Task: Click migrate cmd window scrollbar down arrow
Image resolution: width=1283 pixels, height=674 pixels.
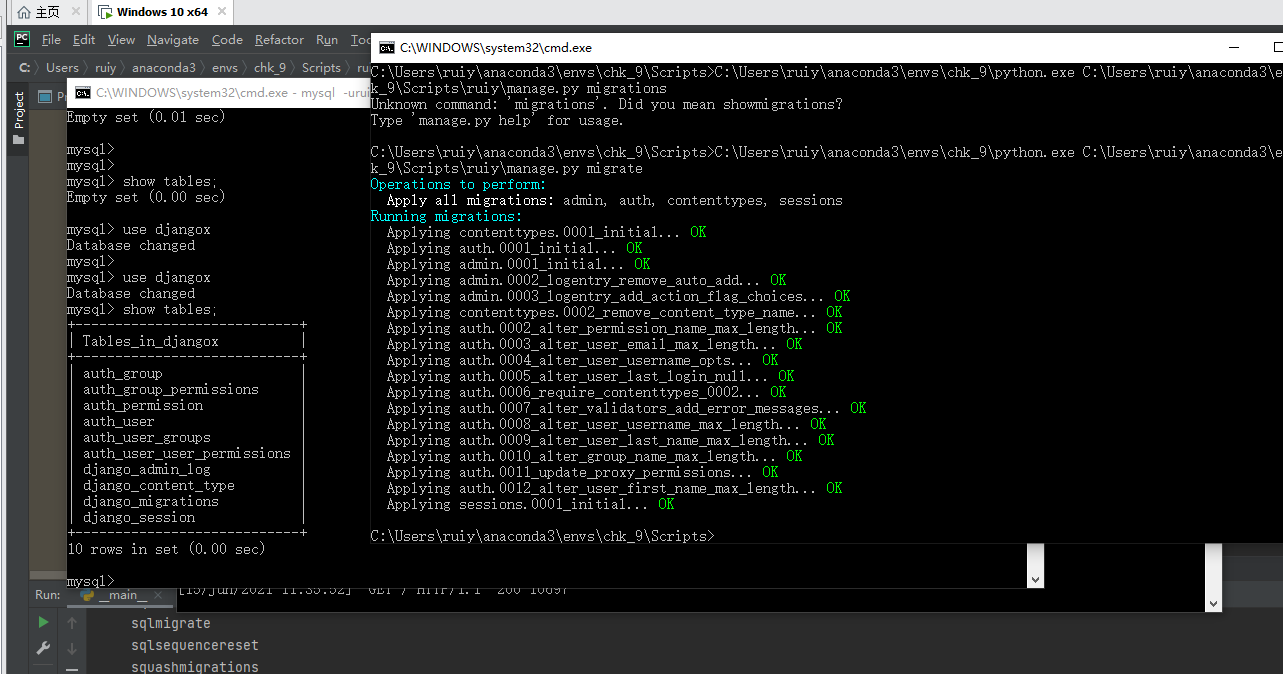Action: (x=1213, y=603)
